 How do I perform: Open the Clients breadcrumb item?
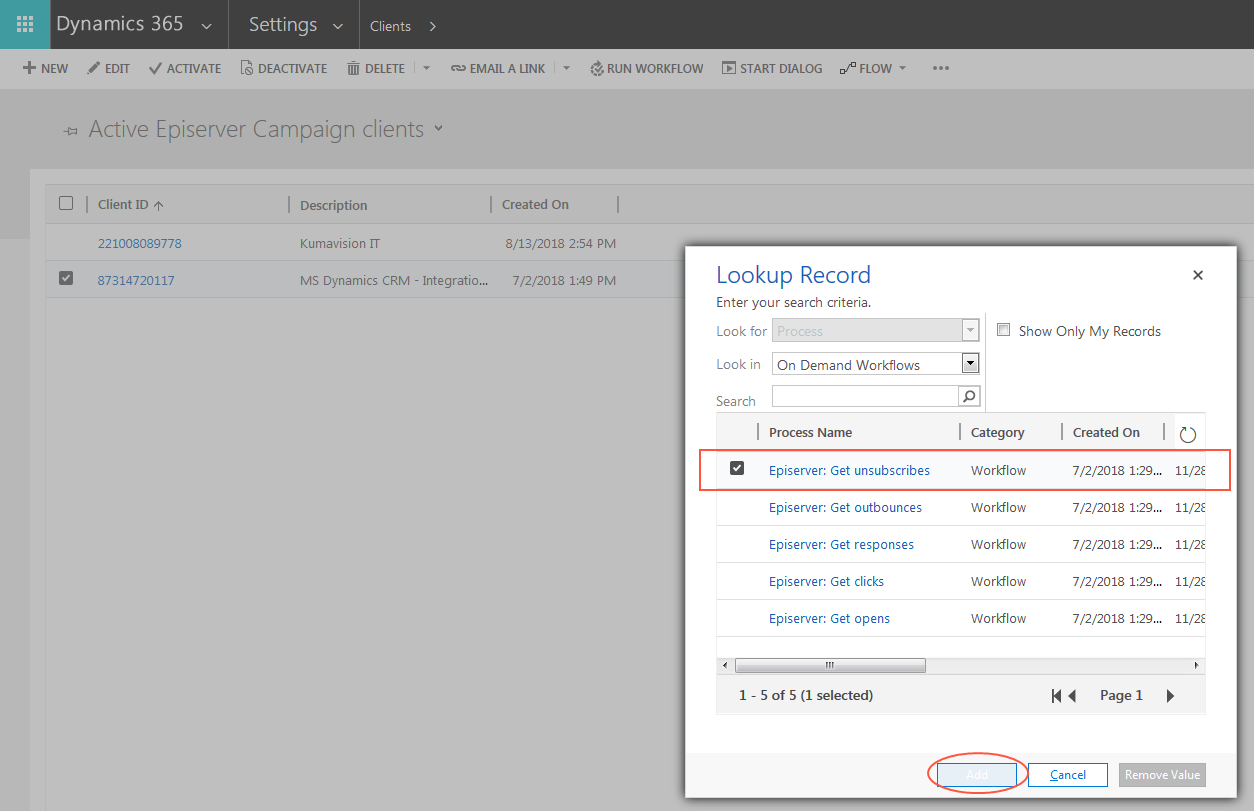[x=390, y=26]
